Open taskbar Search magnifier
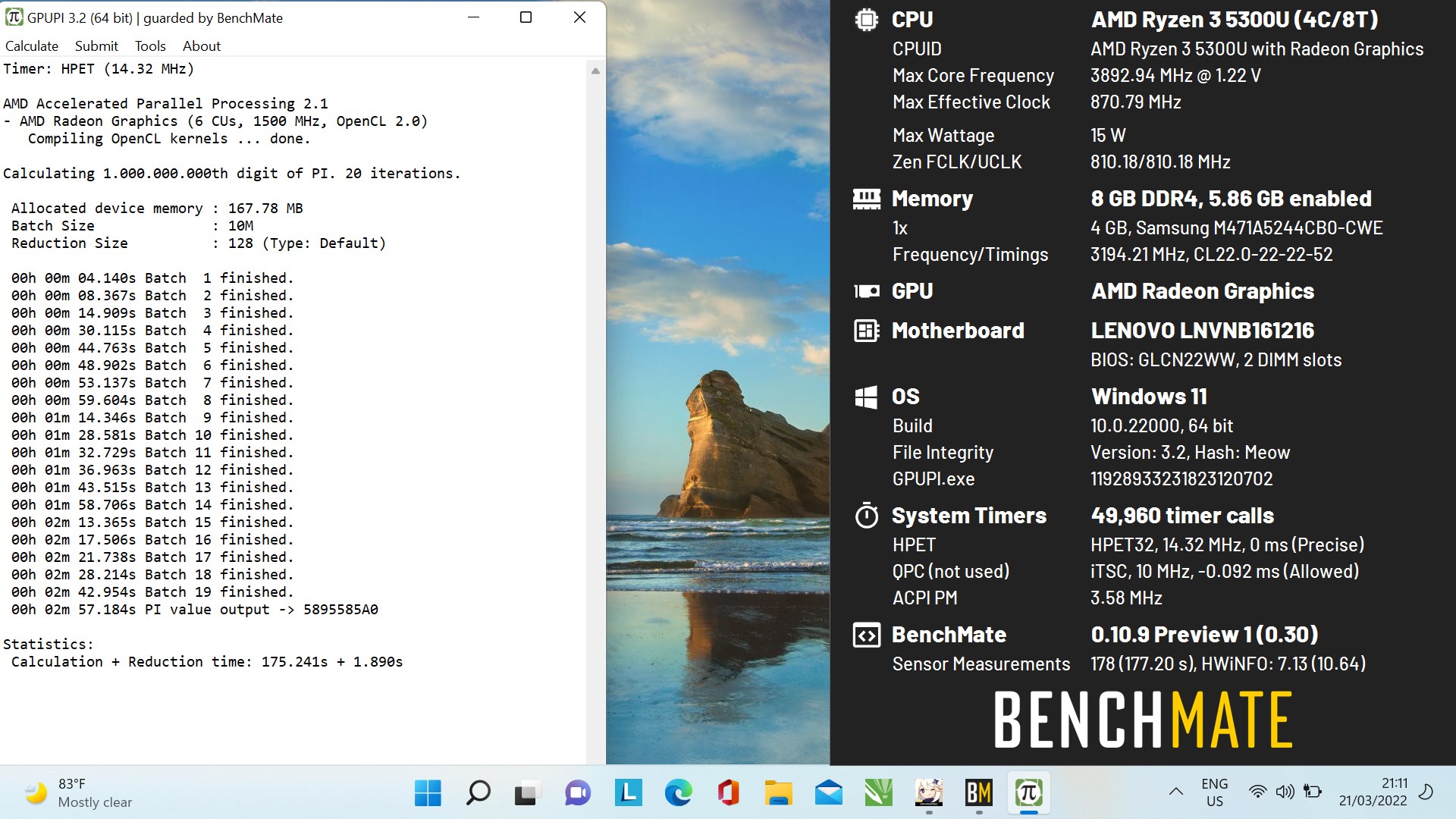The width and height of the screenshot is (1456, 819). coord(478,793)
